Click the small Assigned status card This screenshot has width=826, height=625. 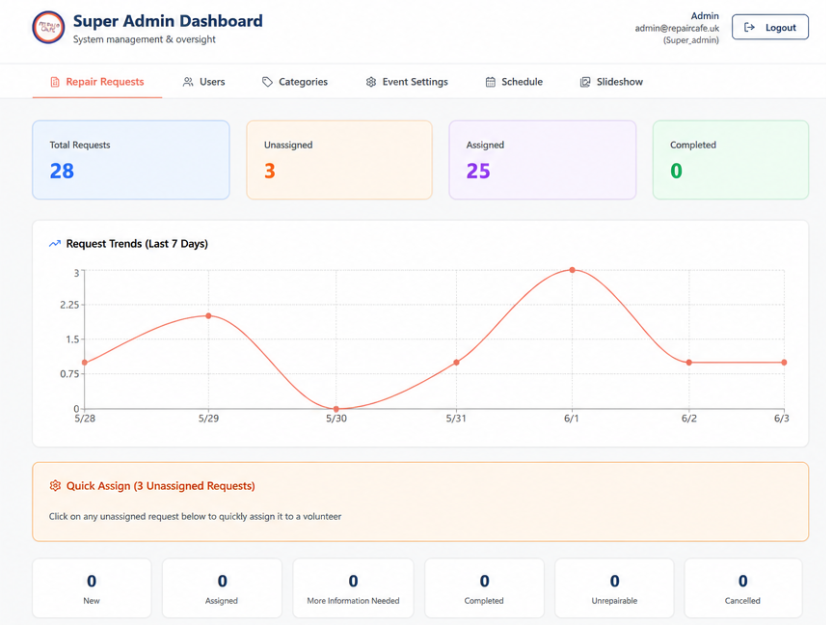click(222, 588)
